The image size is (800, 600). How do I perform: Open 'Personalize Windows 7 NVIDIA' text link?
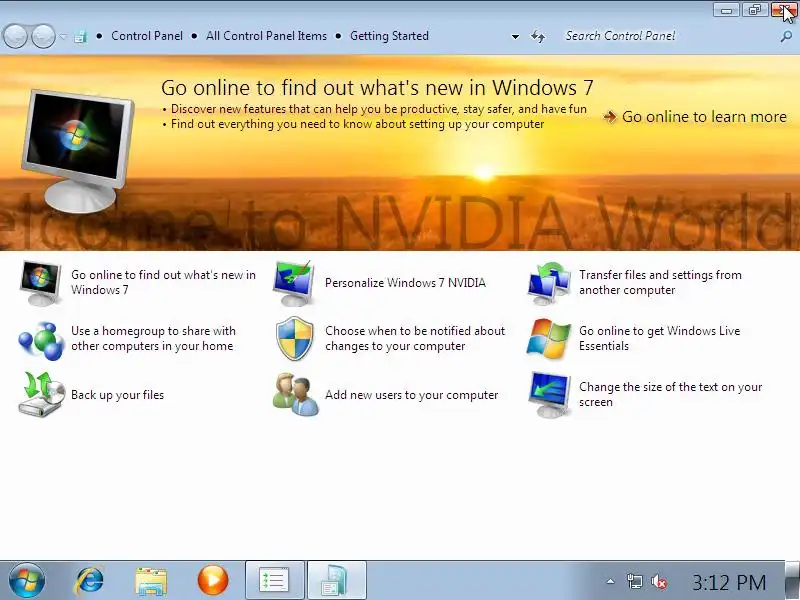point(406,283)
